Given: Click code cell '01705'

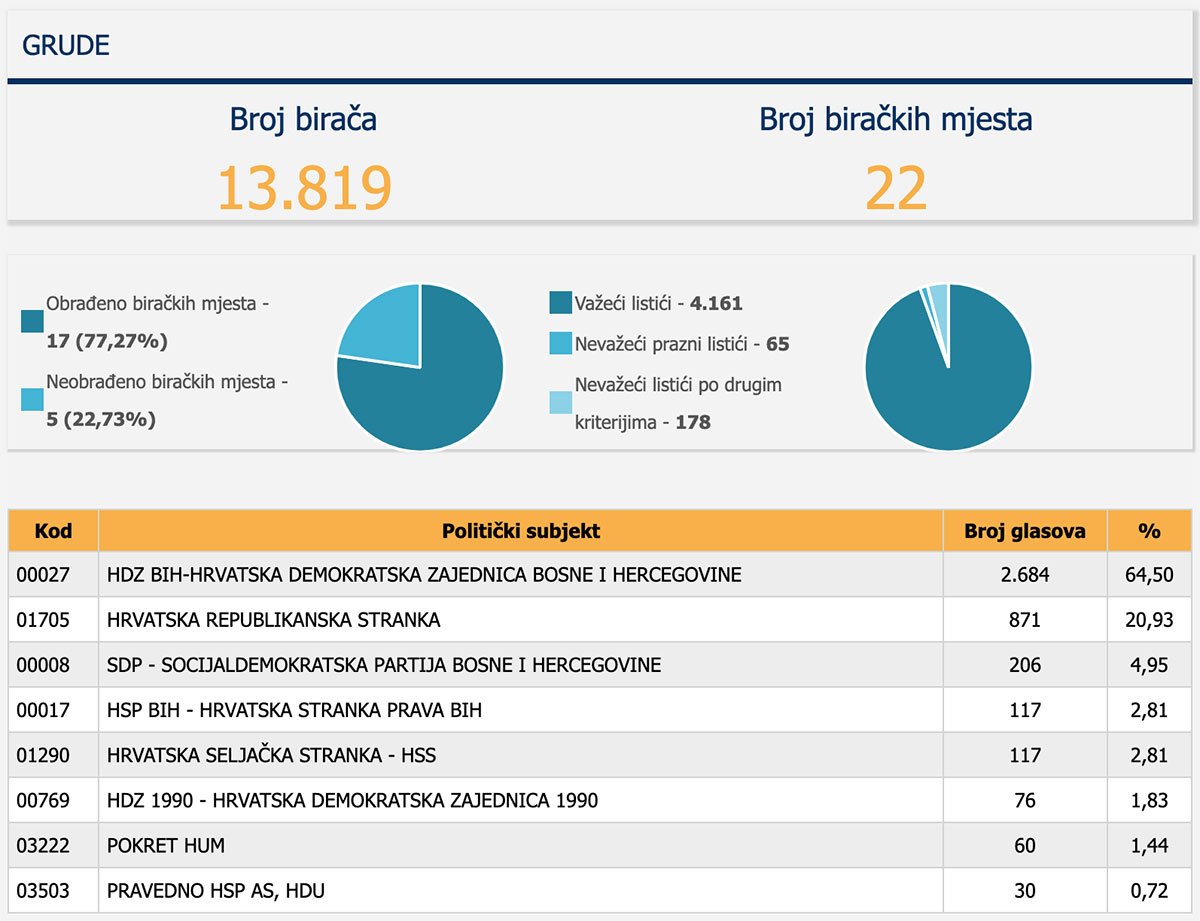Looking at the screenshot, I should point(53,620).
